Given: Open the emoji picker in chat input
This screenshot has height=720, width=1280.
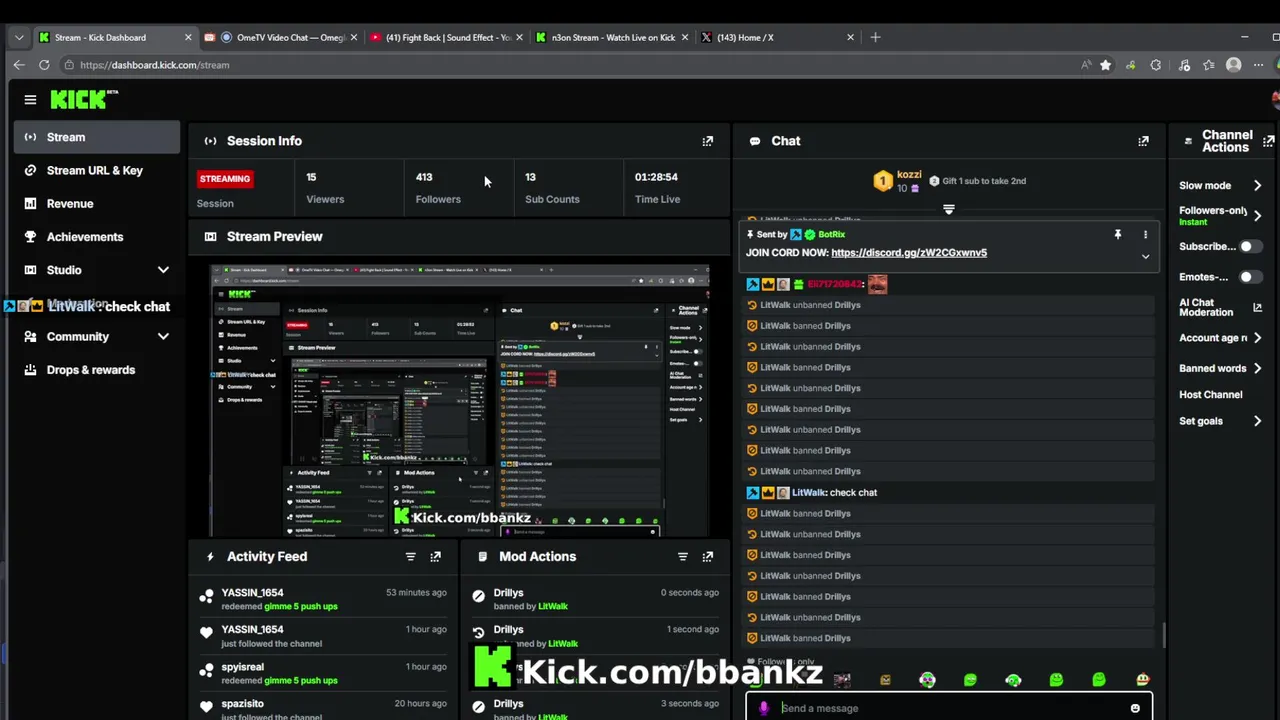Looking at the screenshot, I should coord(1135,708).
